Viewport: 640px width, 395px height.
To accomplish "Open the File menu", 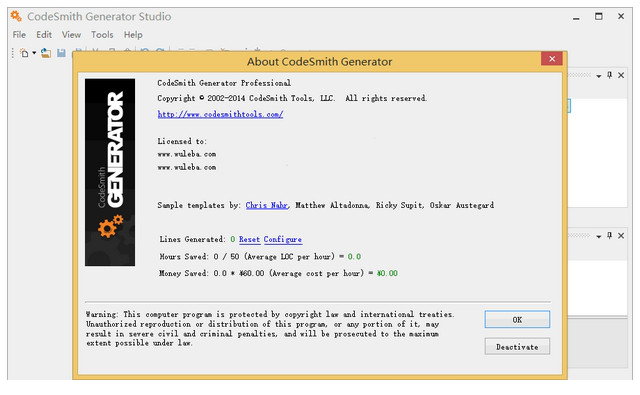I will pos(19,35).
